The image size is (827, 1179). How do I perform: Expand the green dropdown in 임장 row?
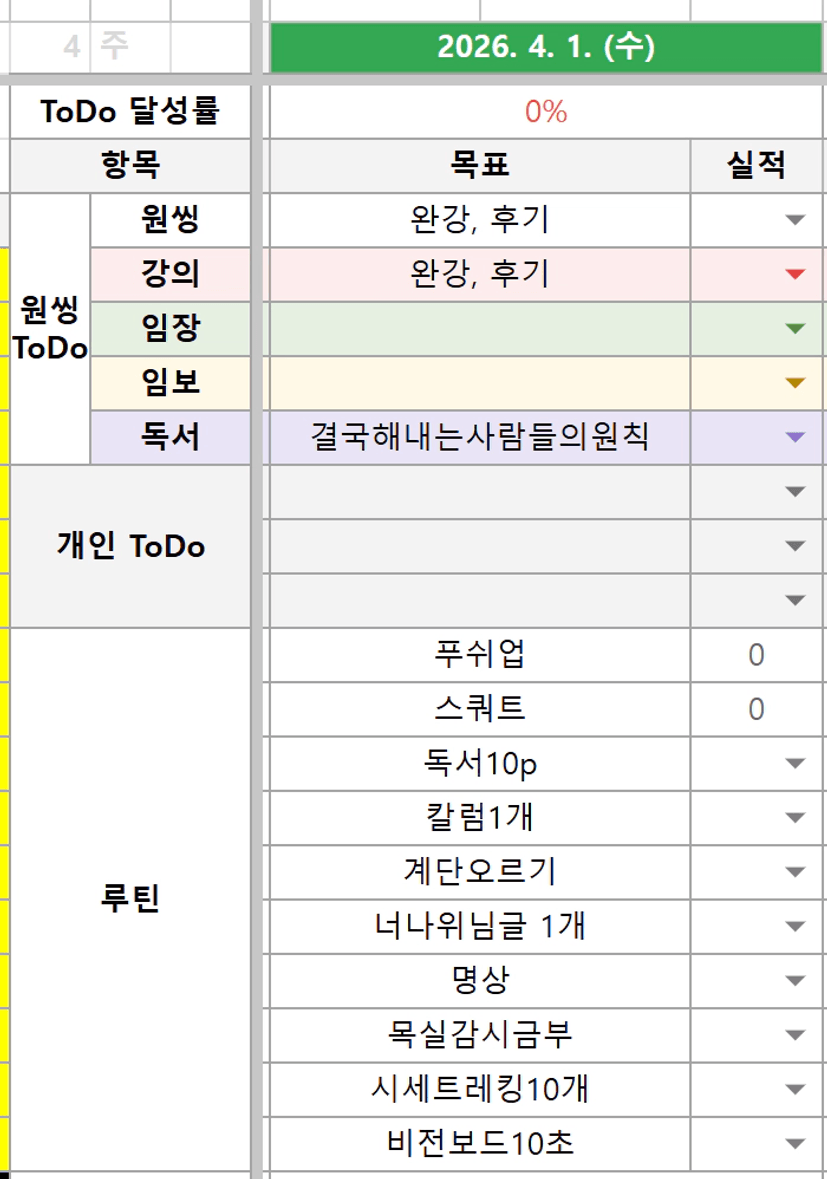tap(796, 328)
